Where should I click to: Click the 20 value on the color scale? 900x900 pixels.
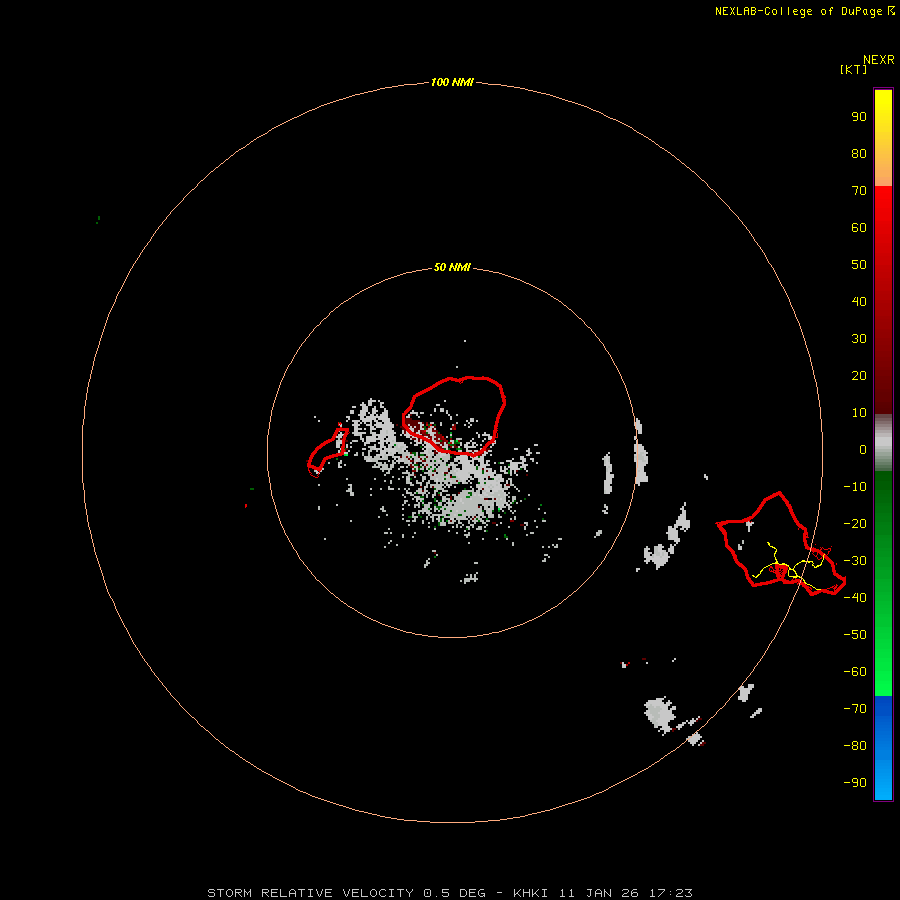pos(859,375)
